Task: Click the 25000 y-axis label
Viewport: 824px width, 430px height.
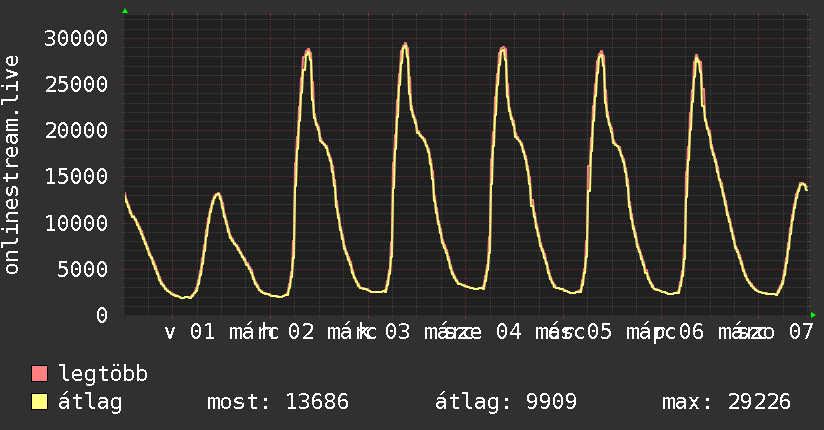Action: tap(76, 85)
